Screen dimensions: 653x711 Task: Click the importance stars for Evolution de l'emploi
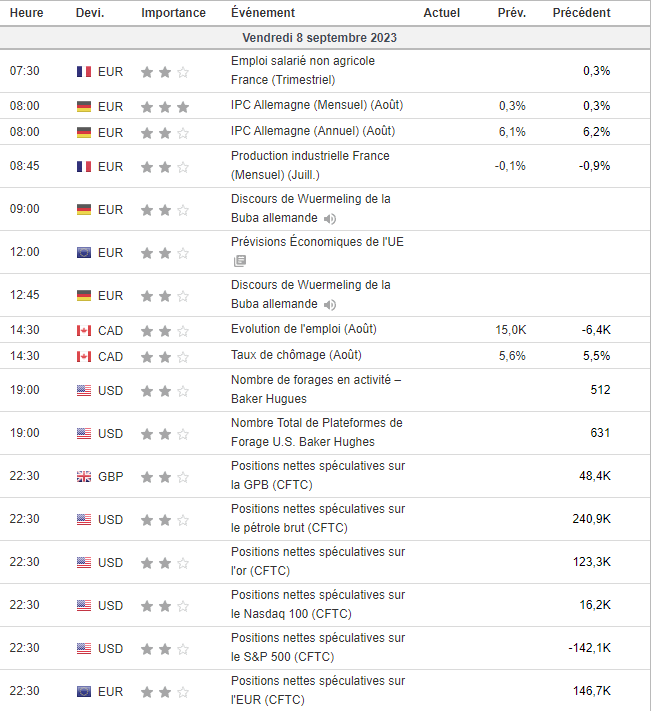[x=165, y=330]
